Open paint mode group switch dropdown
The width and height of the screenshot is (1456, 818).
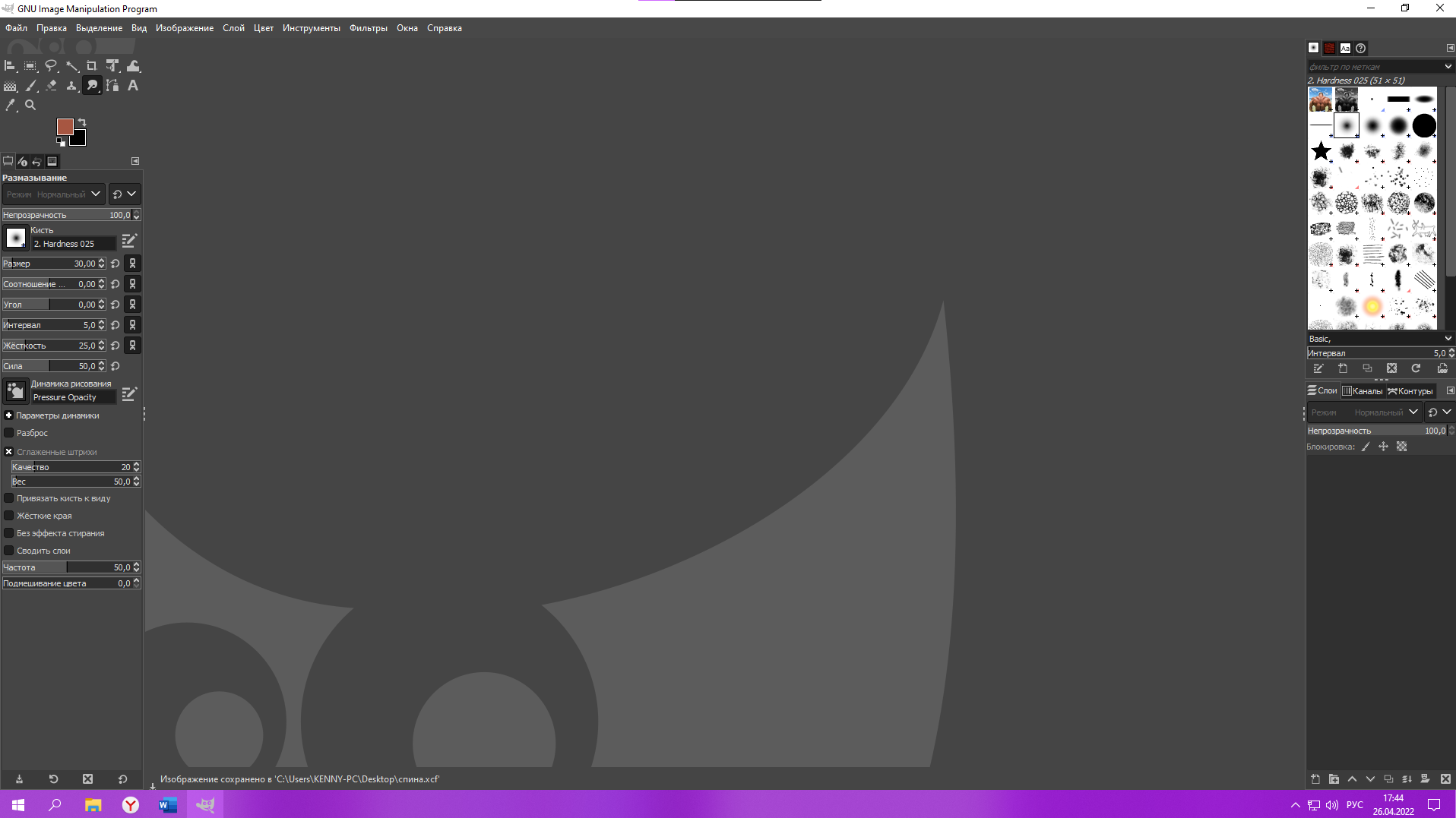point(125,194)
